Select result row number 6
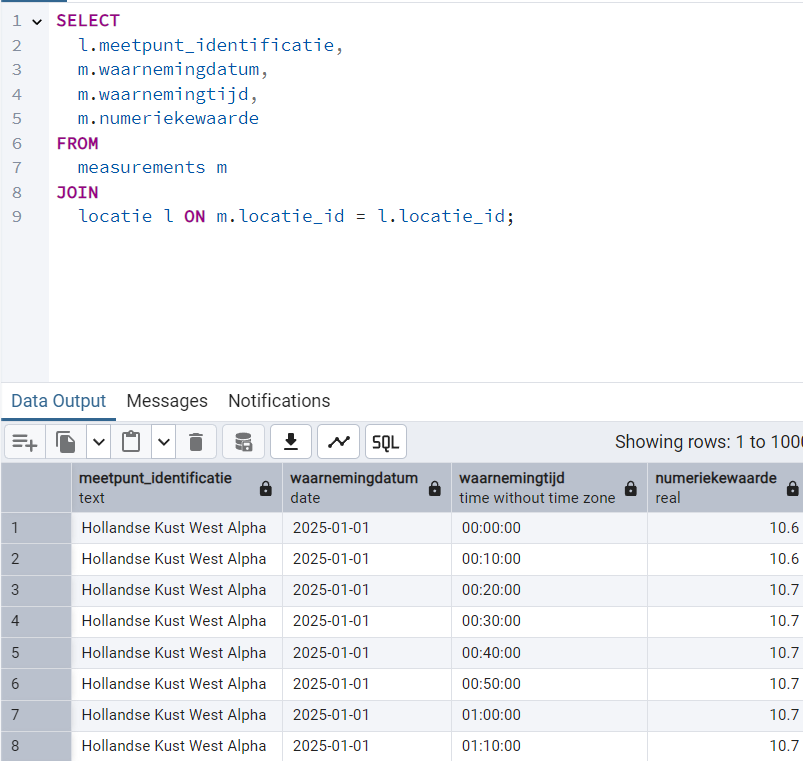 (x=36, y=684)
